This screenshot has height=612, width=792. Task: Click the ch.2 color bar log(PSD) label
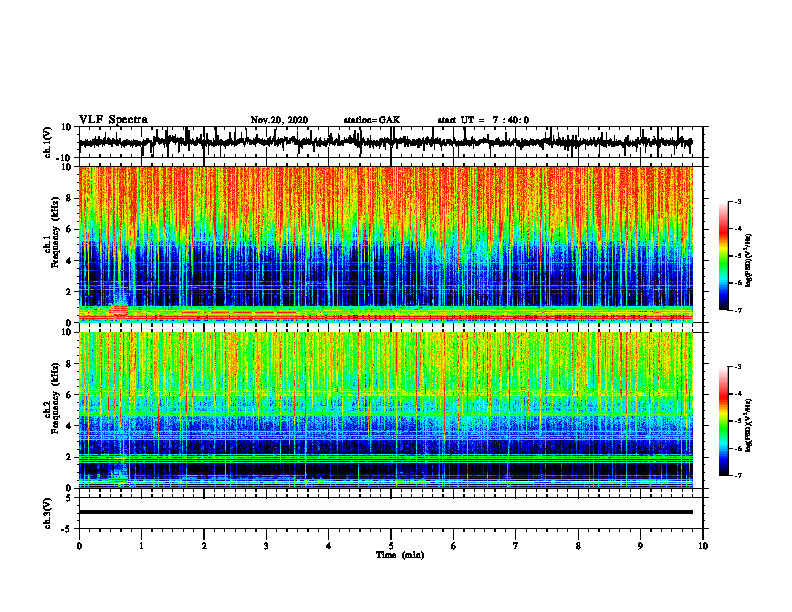coord(749,425)
